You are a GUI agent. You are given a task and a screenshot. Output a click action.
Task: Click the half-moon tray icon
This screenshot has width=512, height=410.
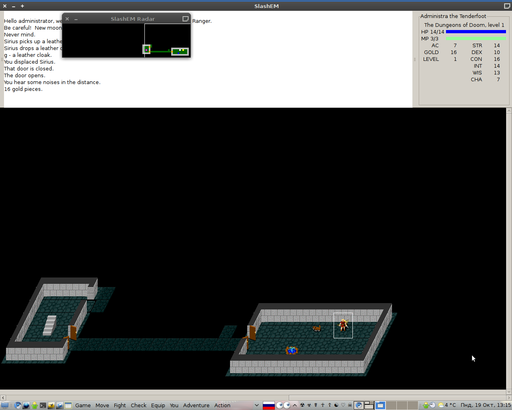(x=336, y=405)
